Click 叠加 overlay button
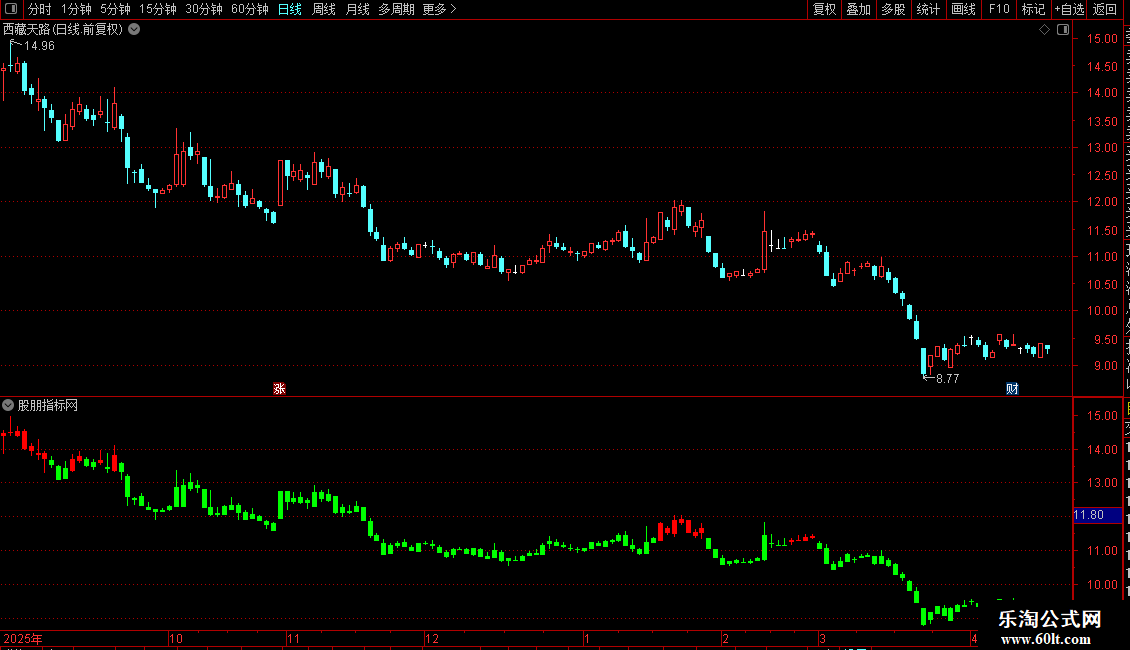Screen dimensions: 1130x650 point(858,9)
